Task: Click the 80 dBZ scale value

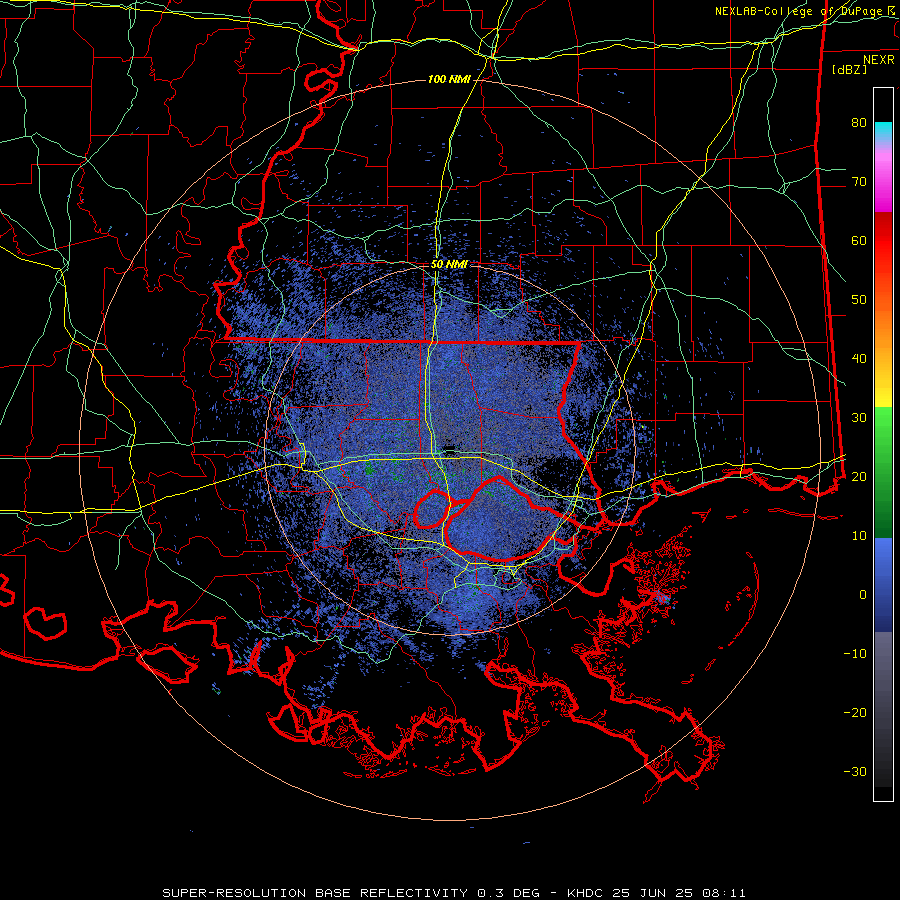Action: [859, 123]
